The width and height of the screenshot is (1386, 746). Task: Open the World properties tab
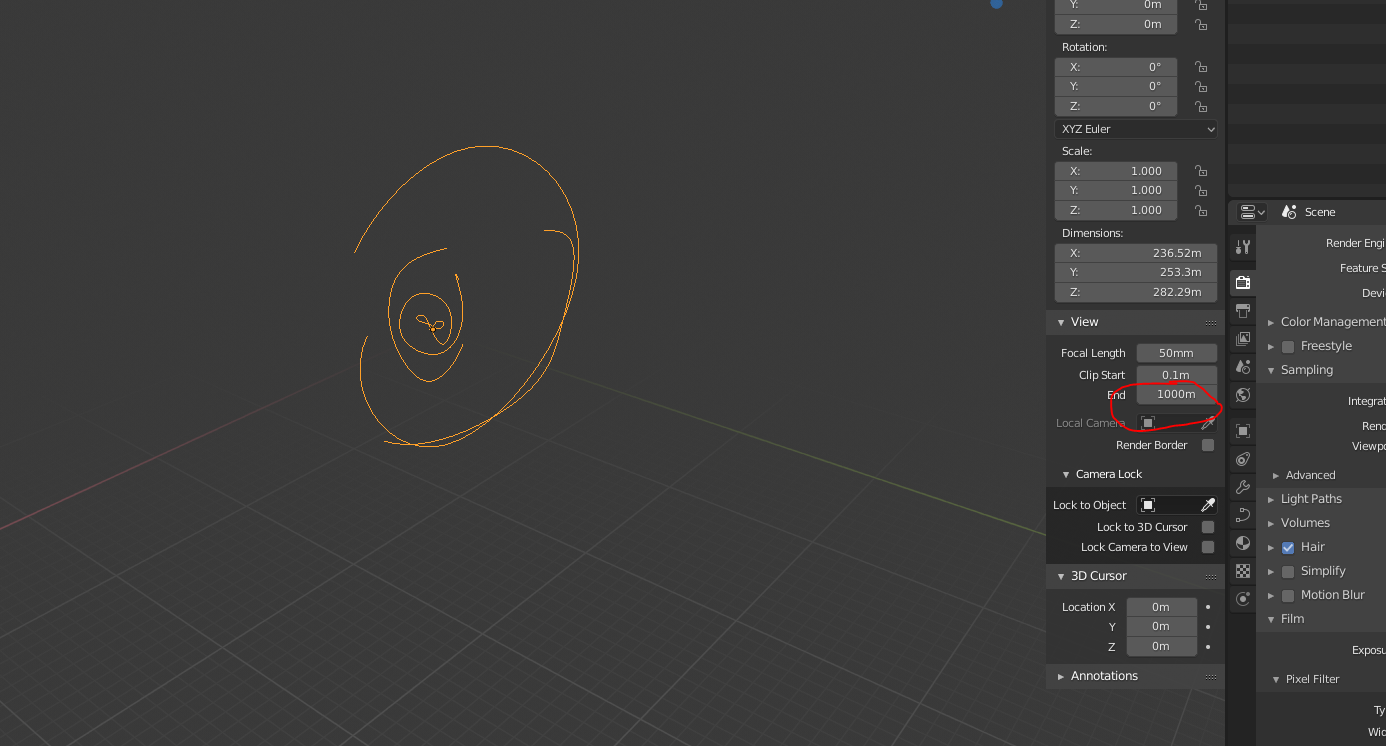click(x=1243, y=395)
